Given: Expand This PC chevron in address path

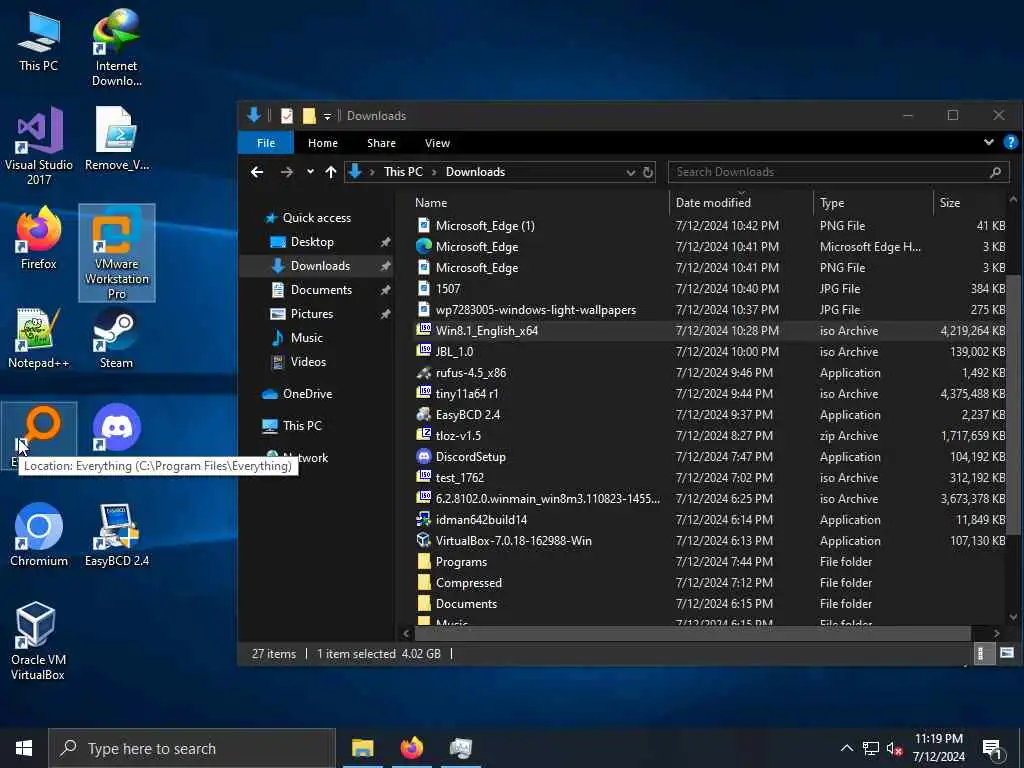Looking at the screenshot, I should (x=434, y=172).
